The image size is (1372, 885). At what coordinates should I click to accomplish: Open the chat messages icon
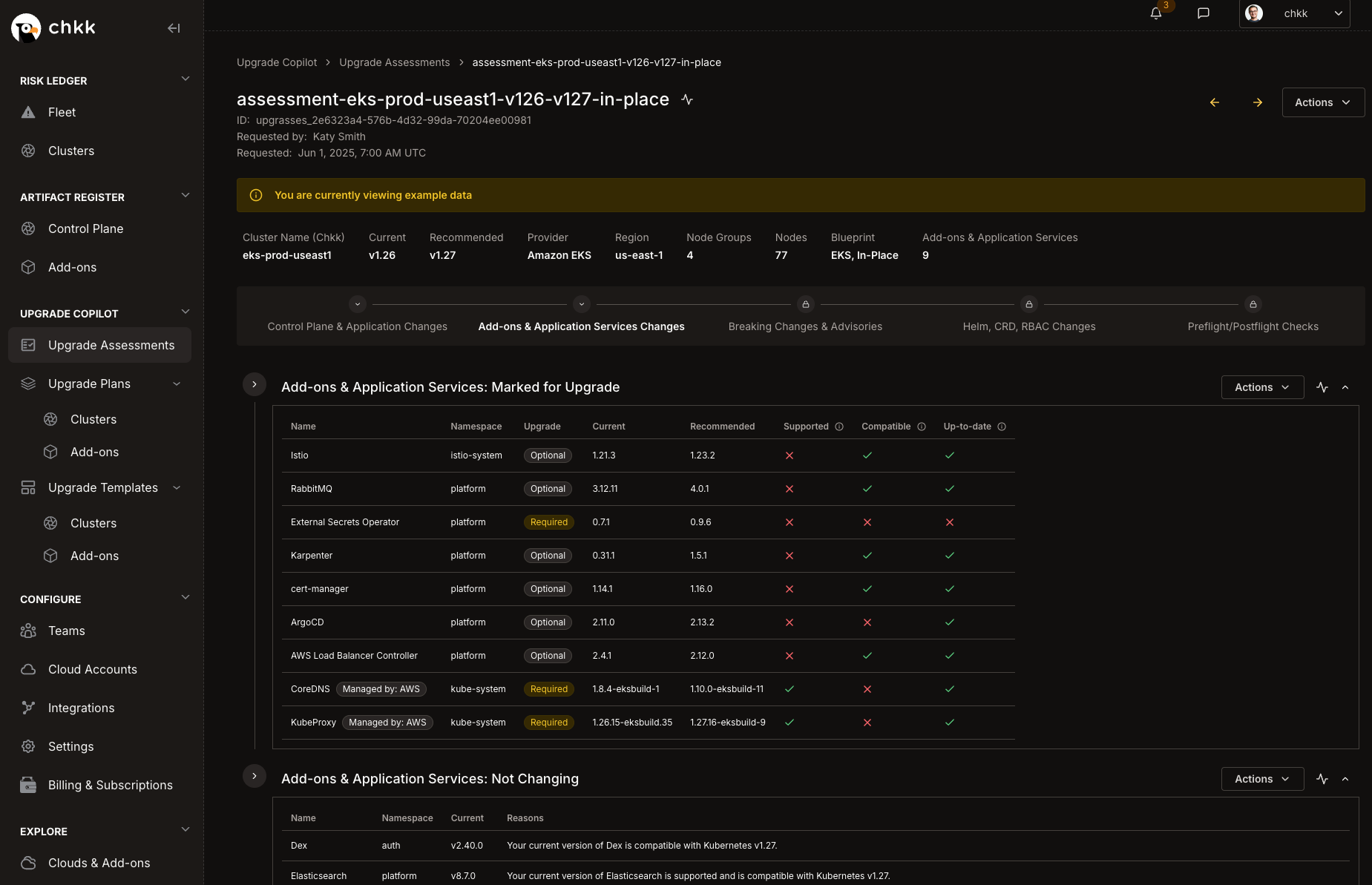click(1204, 13)
